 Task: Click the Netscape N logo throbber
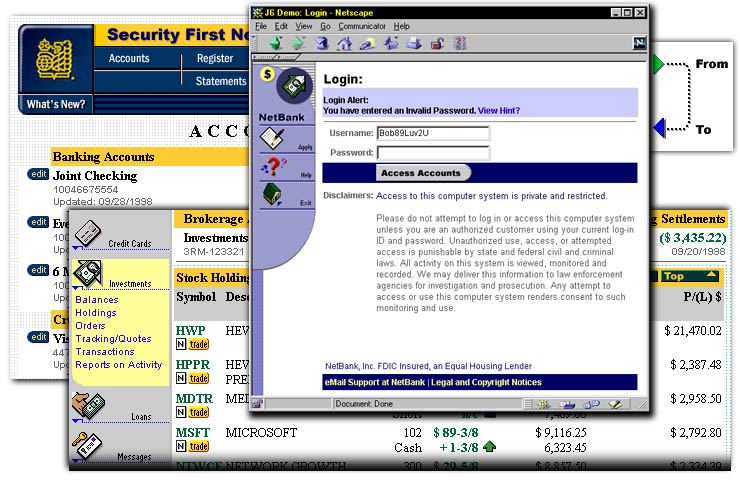tap(639, 43)
